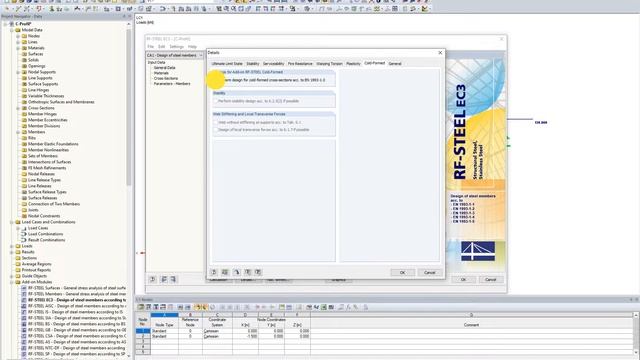The width and height of the screenshot is (640, 360).
Task: Open the Serviceability tab
Action: tap(273, 64)
